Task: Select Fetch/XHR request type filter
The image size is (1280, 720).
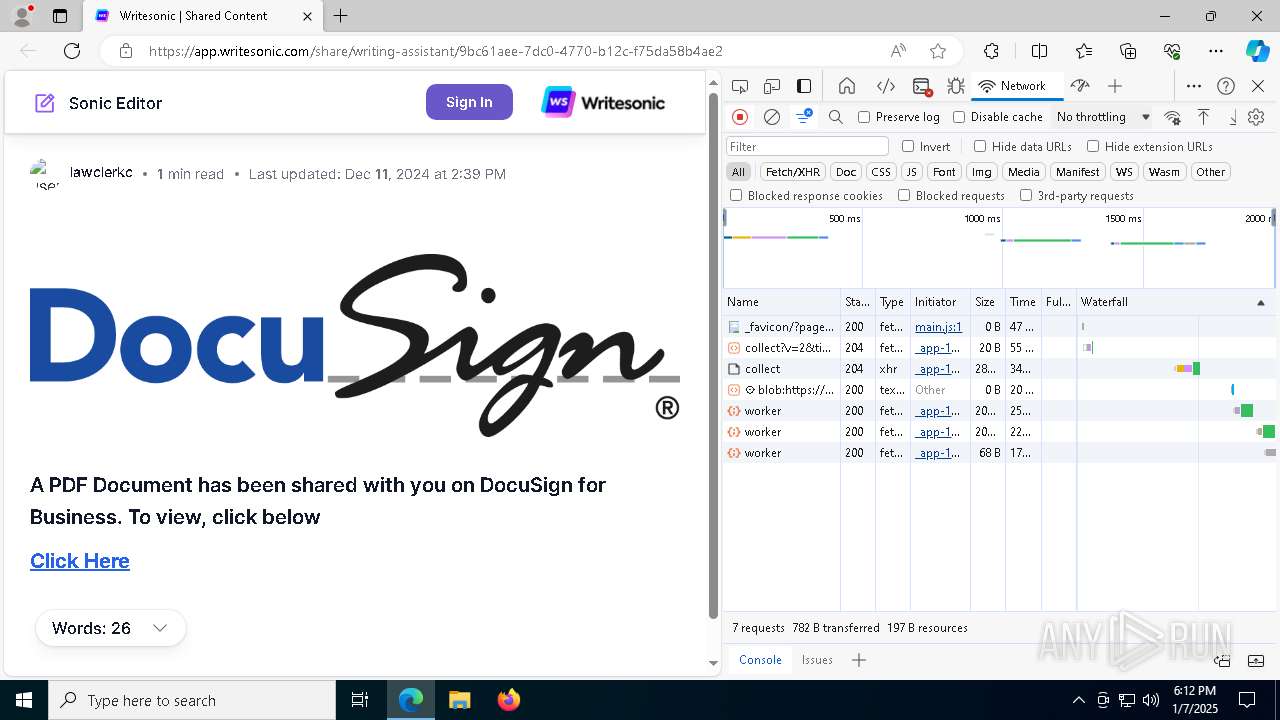Action: click(x=793, y=172)
